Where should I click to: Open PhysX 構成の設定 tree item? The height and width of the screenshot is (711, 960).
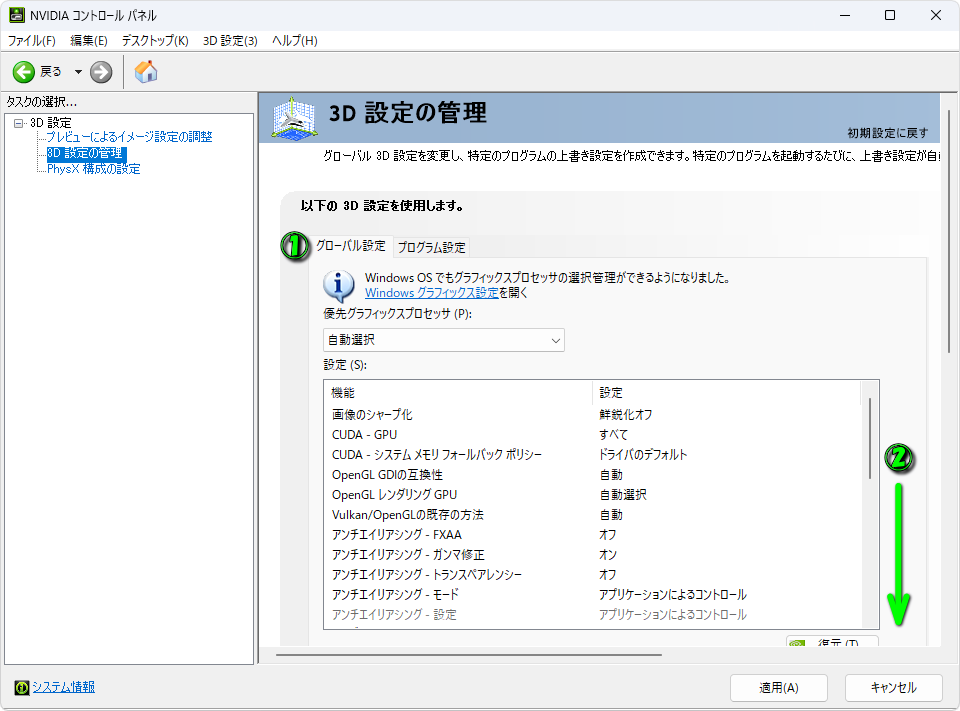[x=94, y=169]
